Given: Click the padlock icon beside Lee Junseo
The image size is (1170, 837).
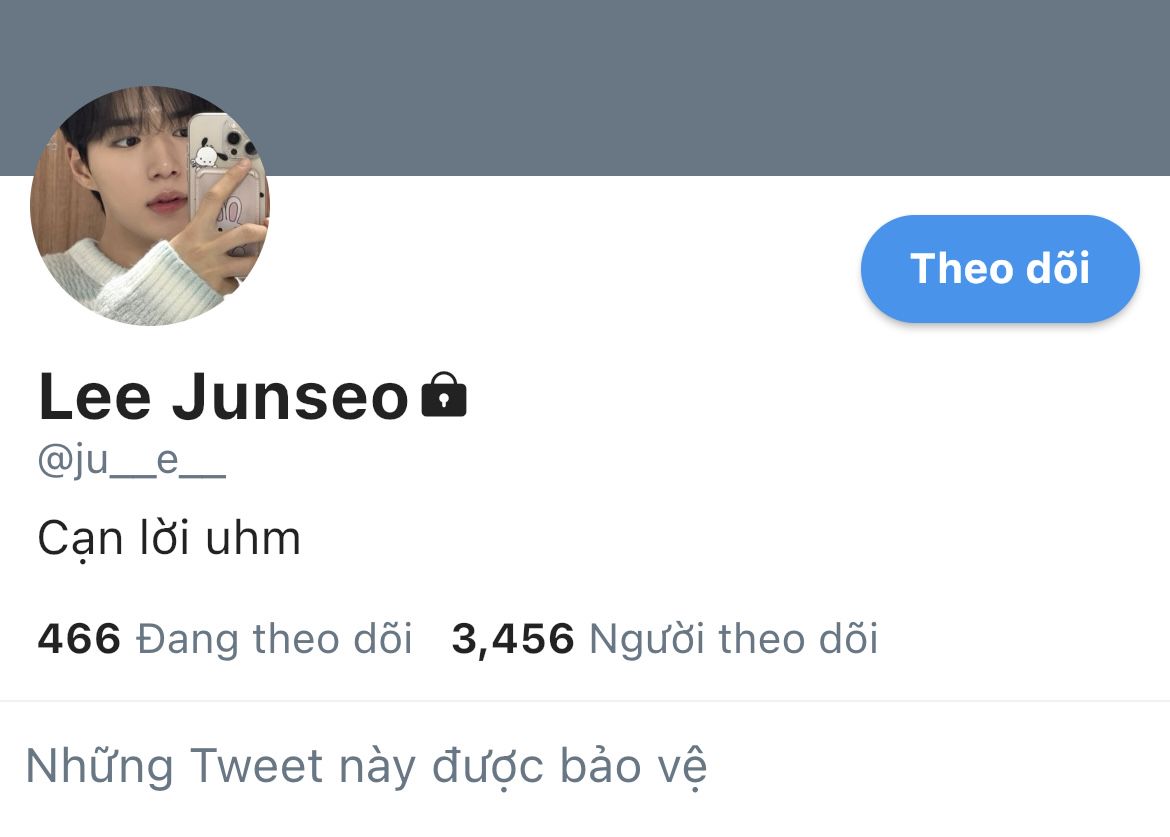Looking at the screenshot, I should (444, 395).
